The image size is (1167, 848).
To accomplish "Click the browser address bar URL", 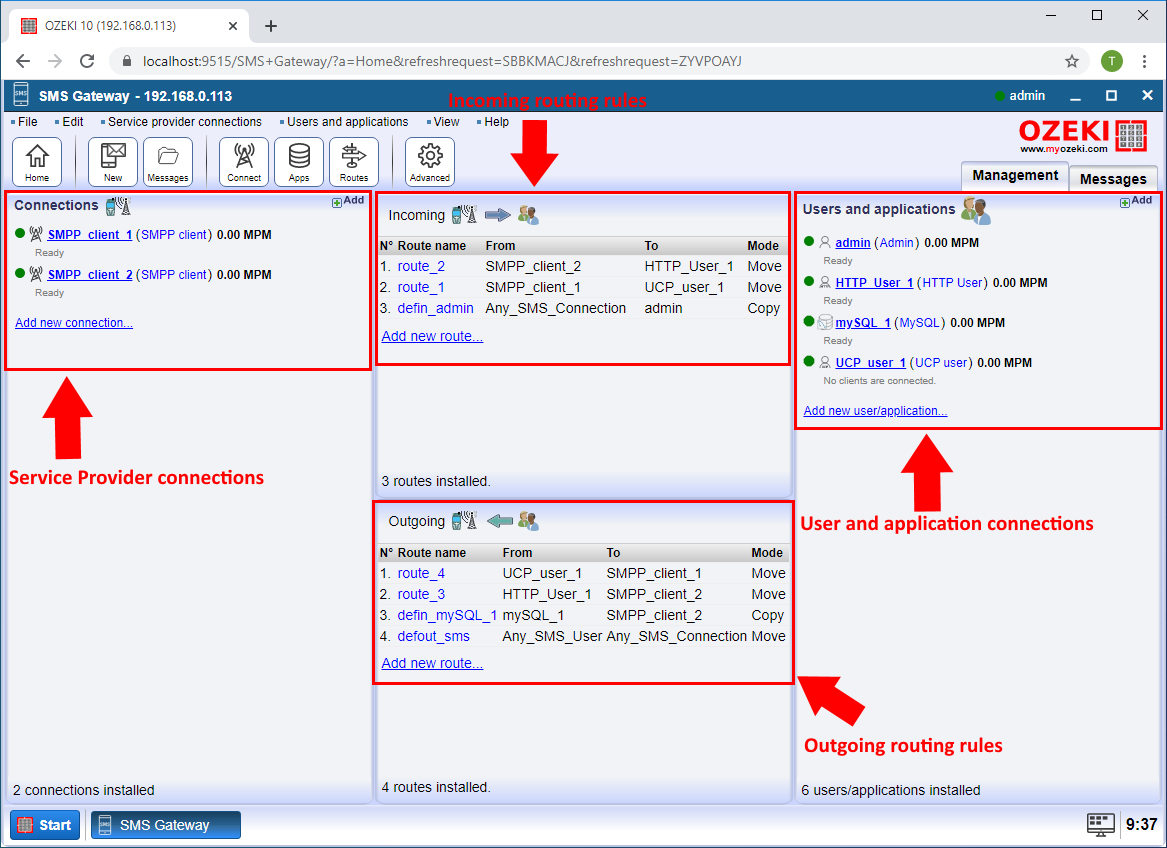I will [x=442, y=61].
